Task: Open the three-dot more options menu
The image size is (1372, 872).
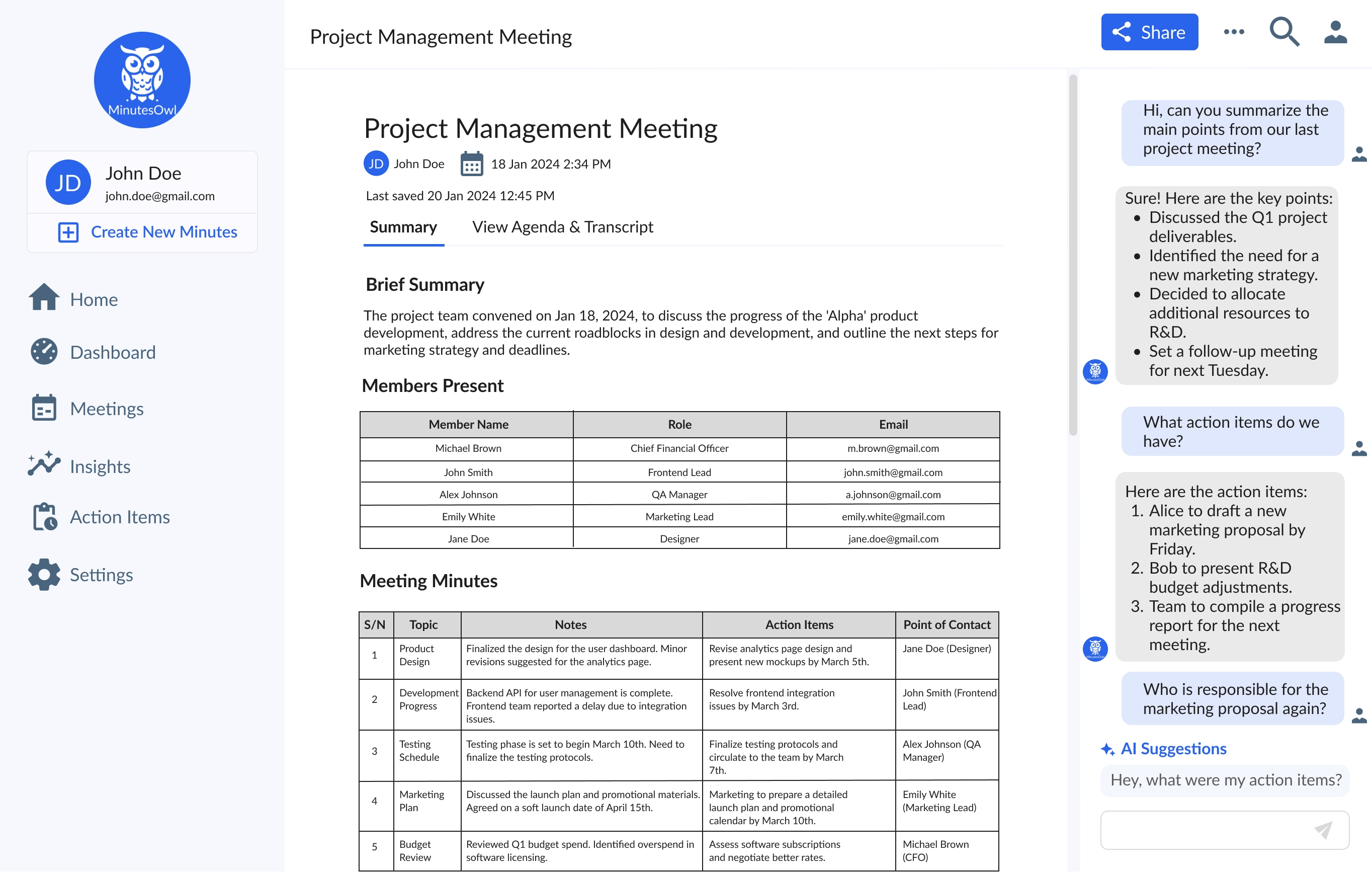Action: pos(1234,32)
